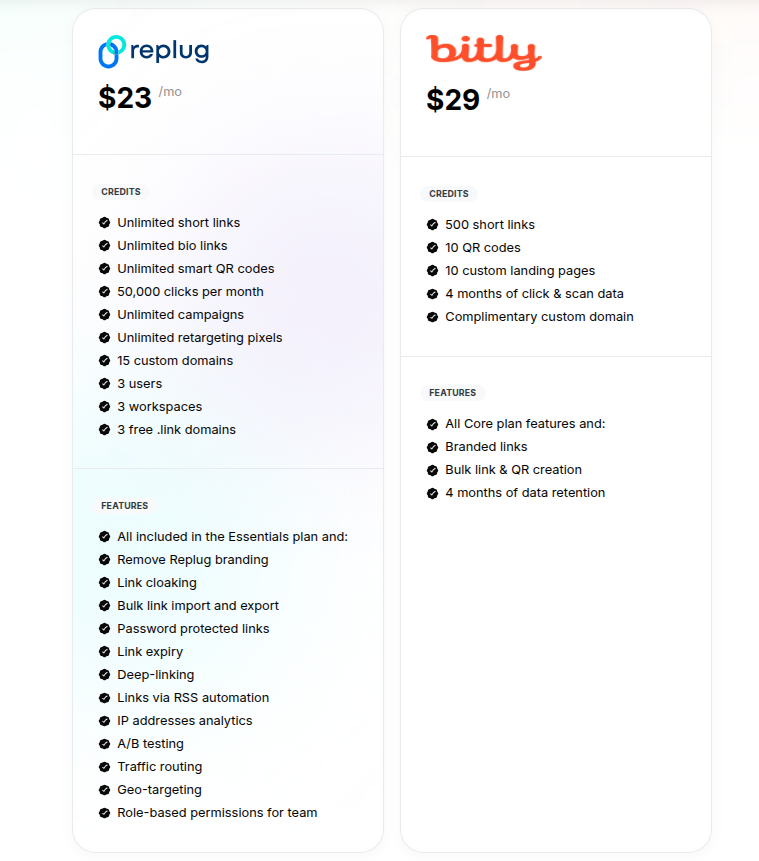Click the Role-based permissions for team entry

(216, 812)
